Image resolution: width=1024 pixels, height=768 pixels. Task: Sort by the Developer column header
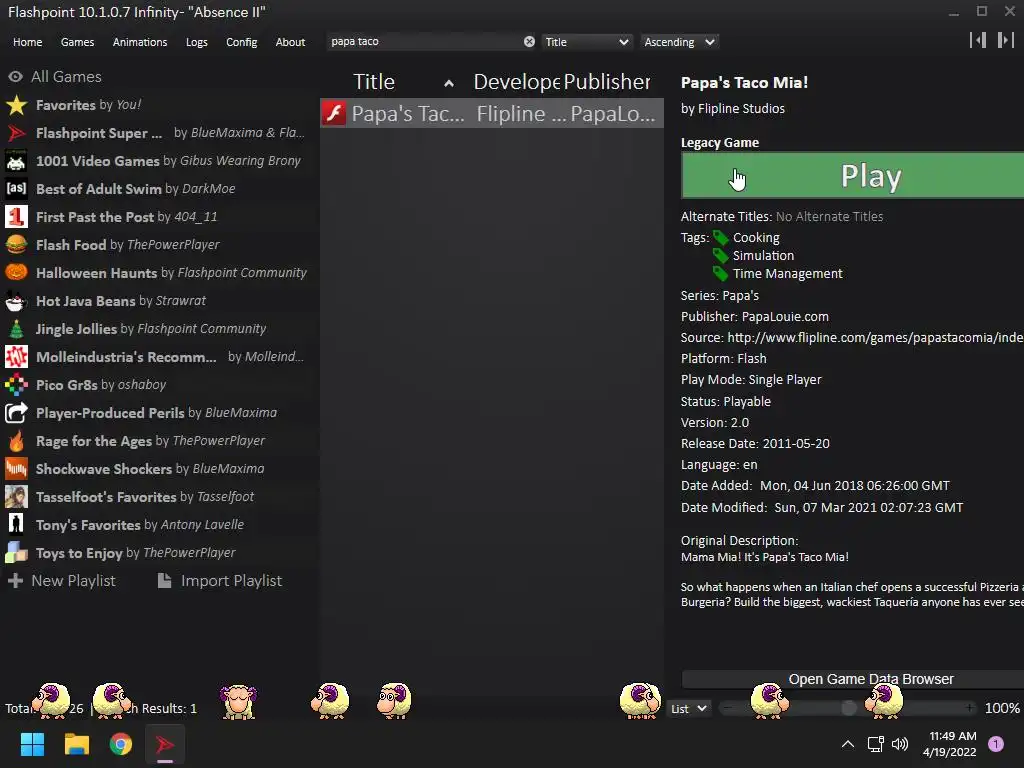[x=517, y=82]
